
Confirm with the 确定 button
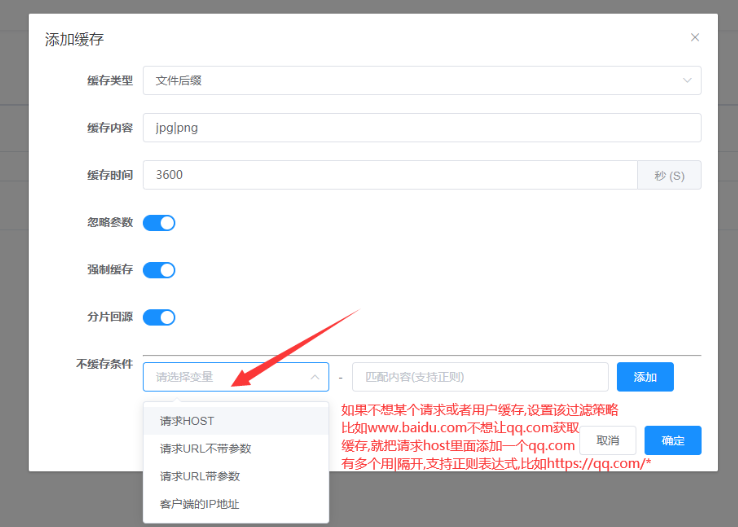(x=672, y=440)
